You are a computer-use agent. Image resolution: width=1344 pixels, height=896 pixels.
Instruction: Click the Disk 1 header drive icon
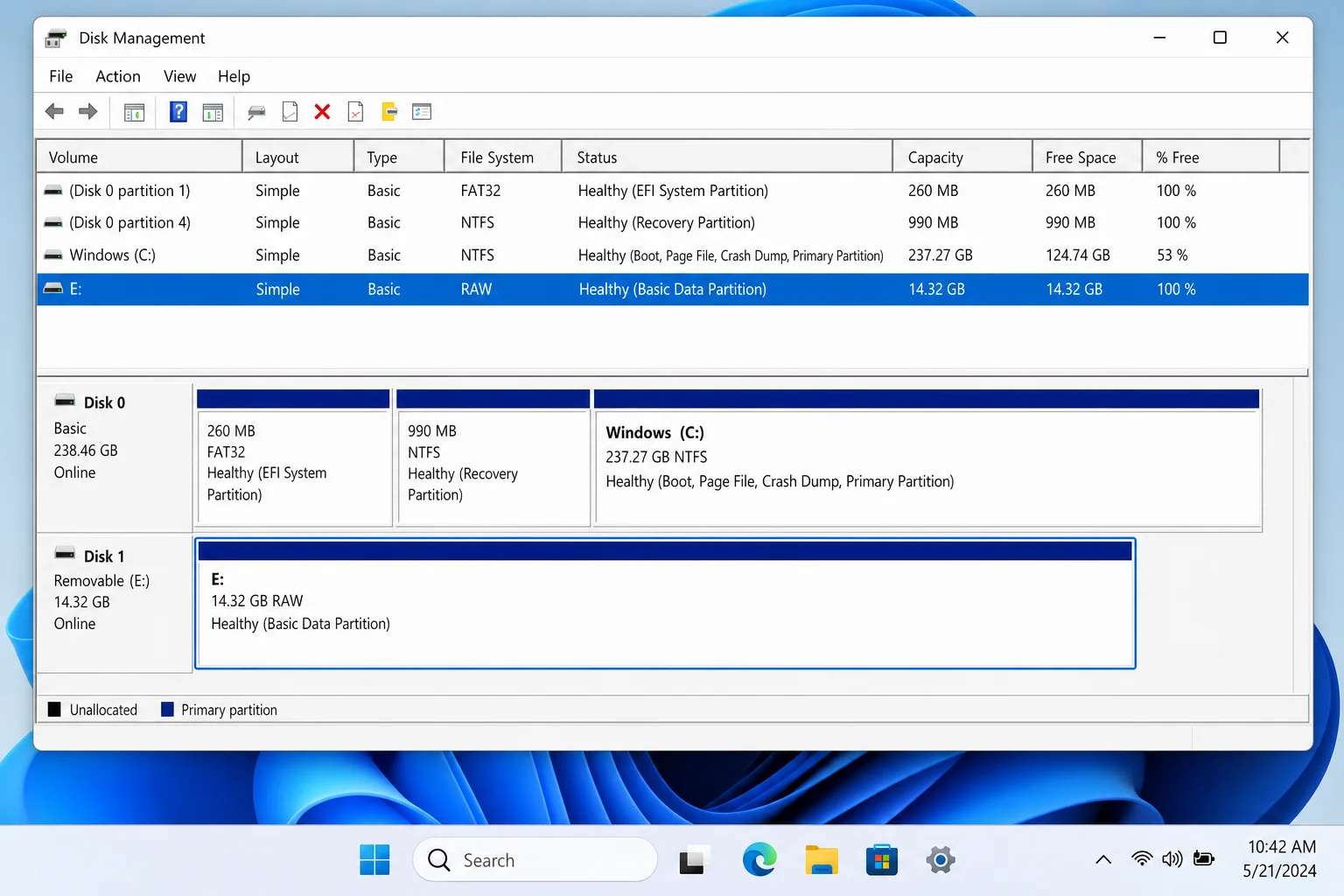click(65, 554)
